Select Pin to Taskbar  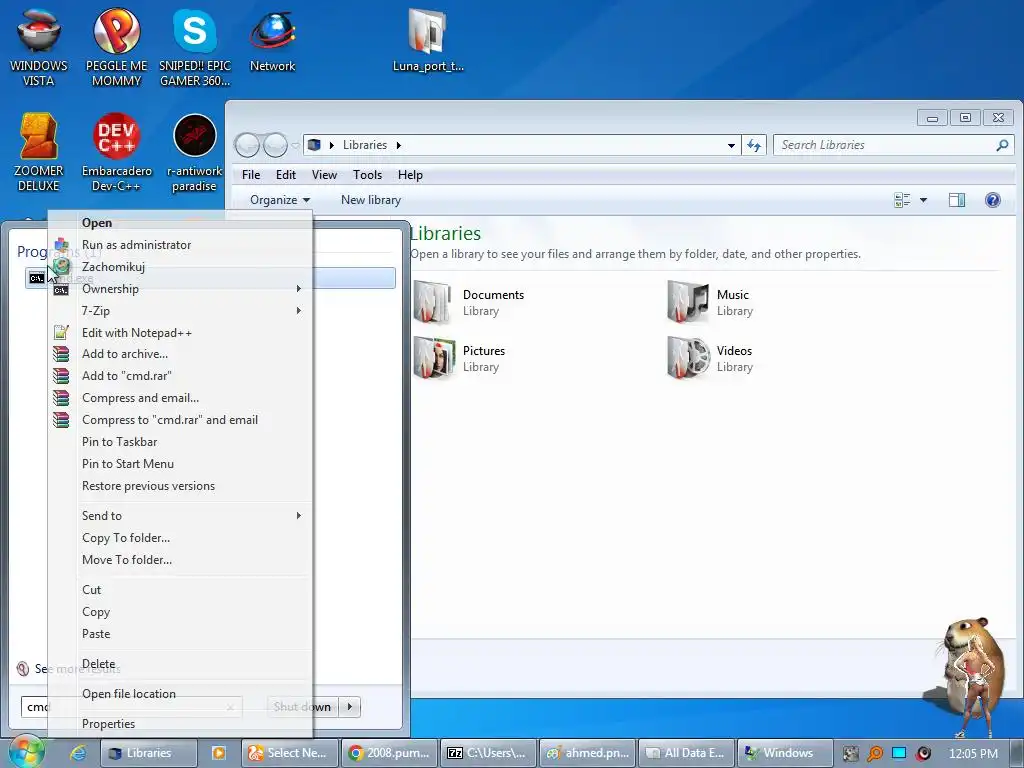180,442
